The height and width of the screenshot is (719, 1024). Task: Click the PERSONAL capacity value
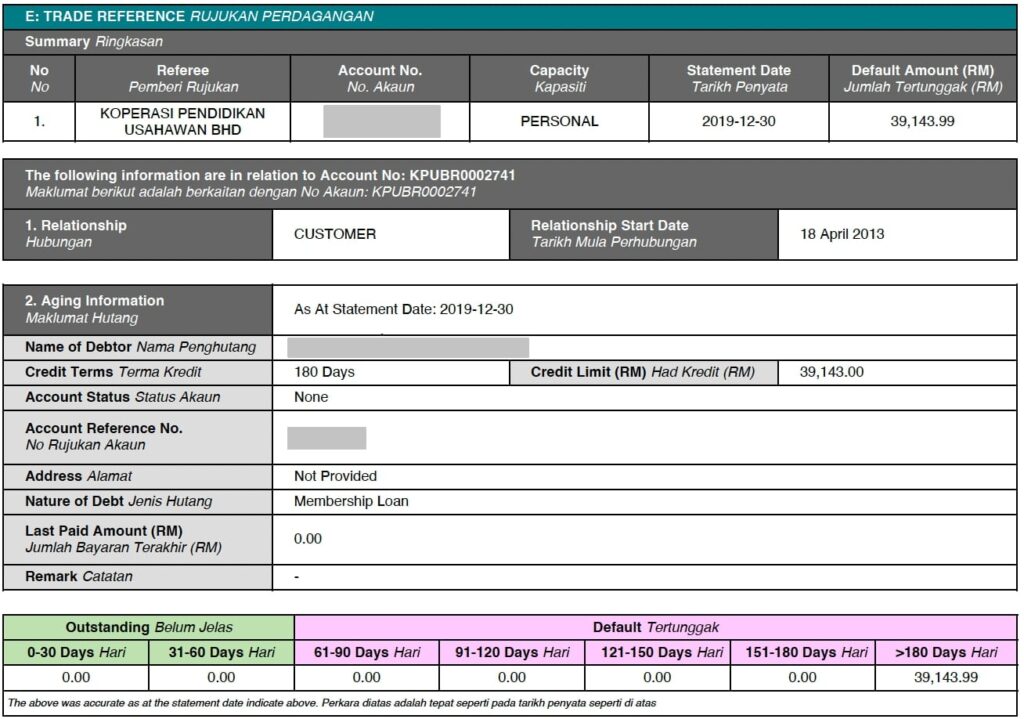click(559, 121)
